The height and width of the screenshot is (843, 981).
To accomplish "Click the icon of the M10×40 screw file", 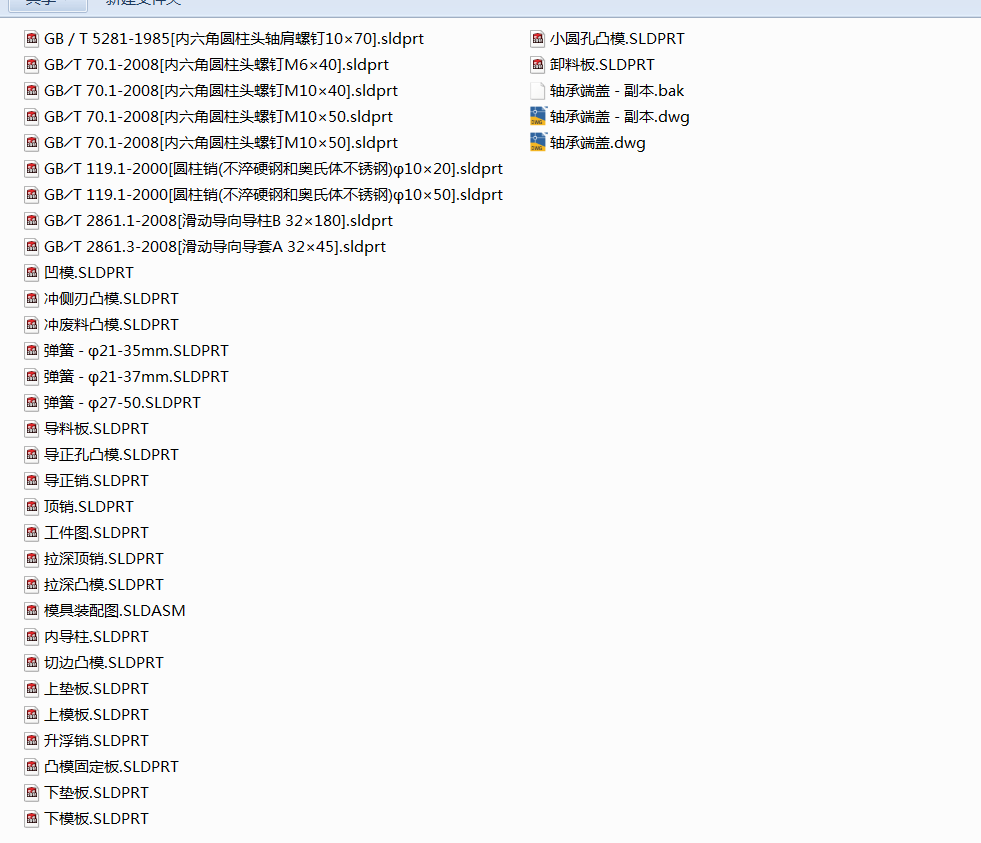I will click(32, 91).
